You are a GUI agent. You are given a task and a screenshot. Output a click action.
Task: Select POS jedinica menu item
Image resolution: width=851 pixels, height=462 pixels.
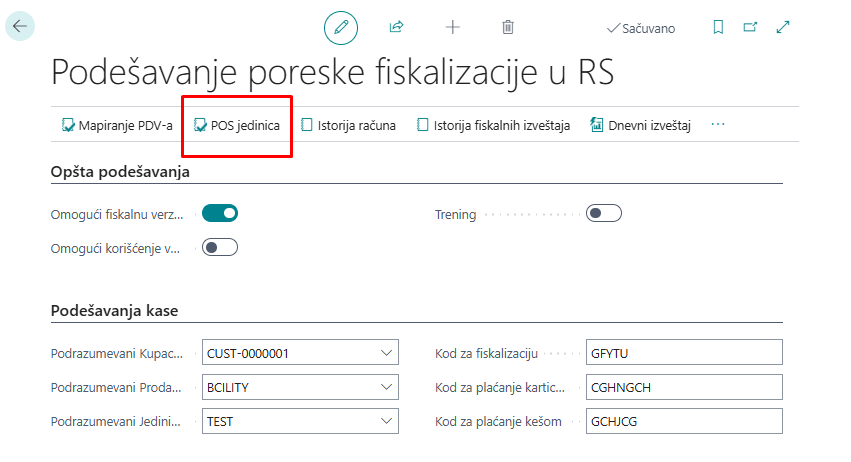[237, 125]
